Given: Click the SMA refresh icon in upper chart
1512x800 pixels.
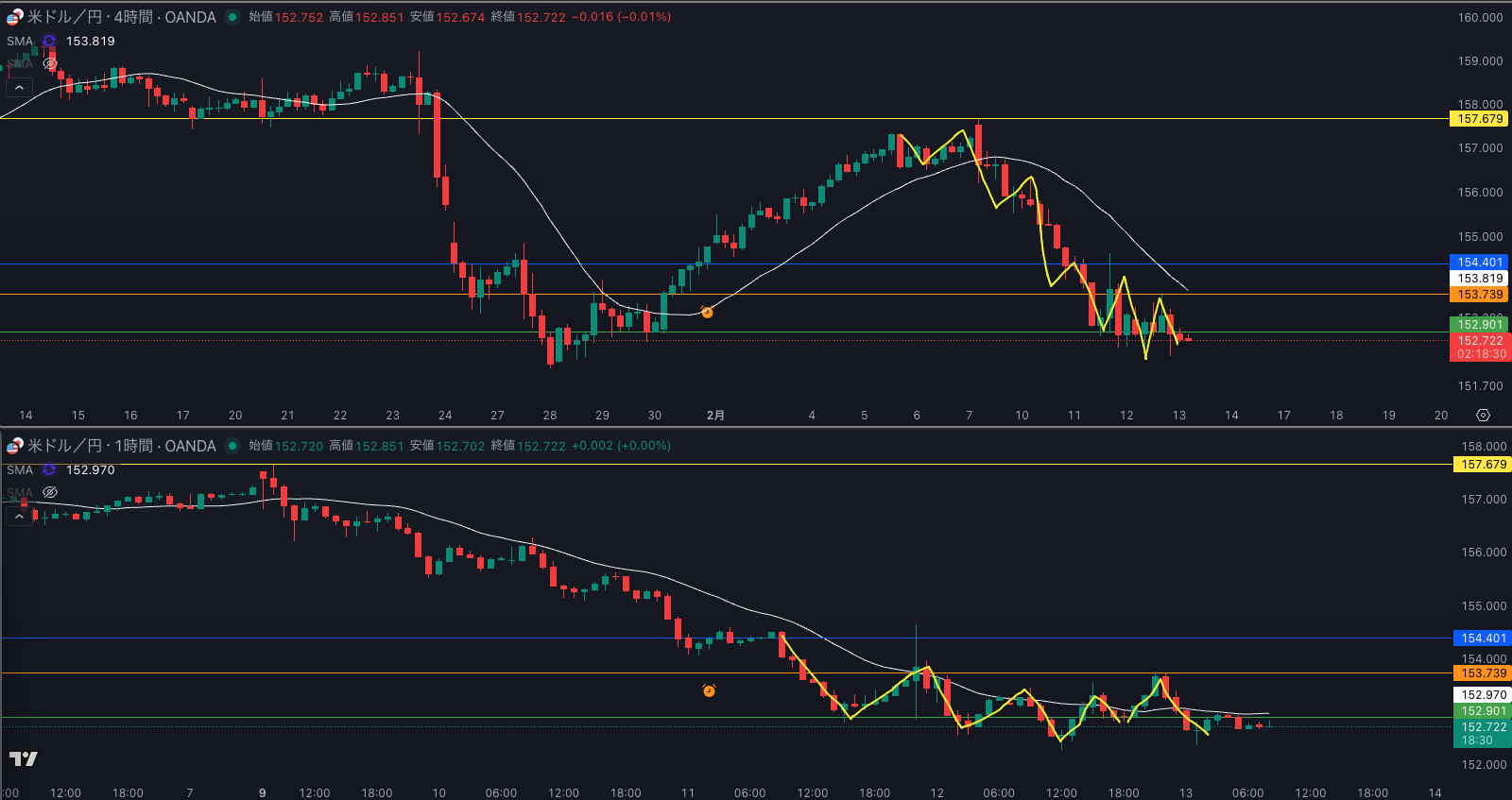Looking at the screenshot, I should 49,42.
